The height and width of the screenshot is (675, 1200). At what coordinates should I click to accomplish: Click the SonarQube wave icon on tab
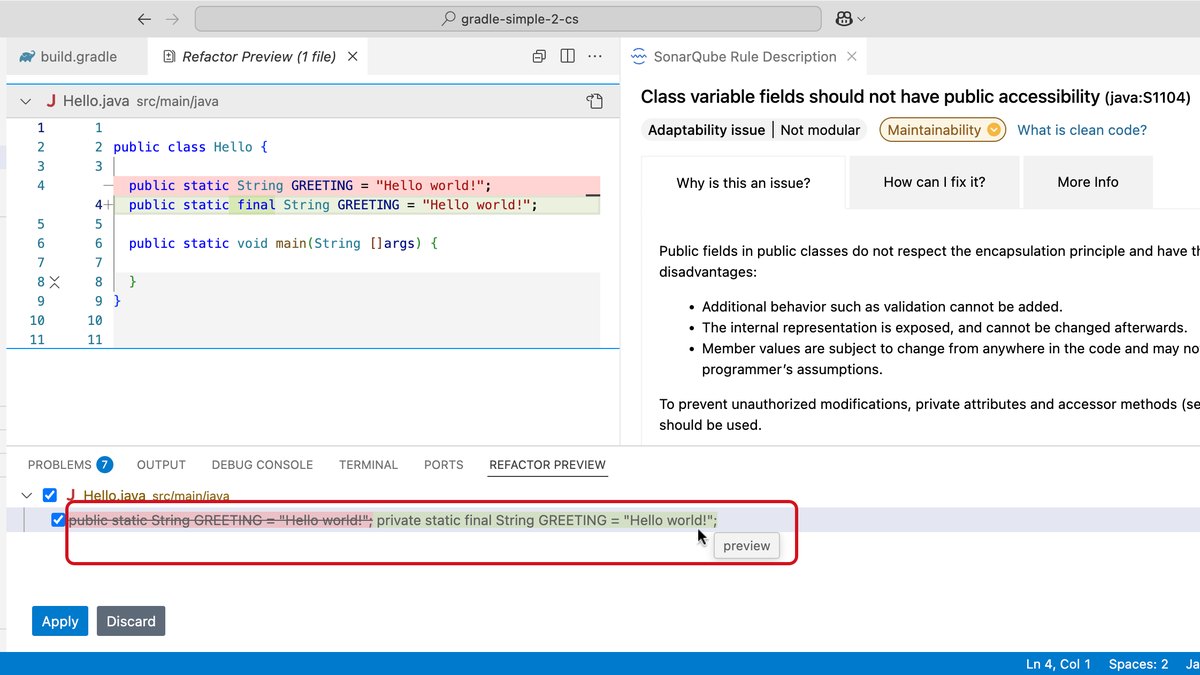tap(639, 57)
